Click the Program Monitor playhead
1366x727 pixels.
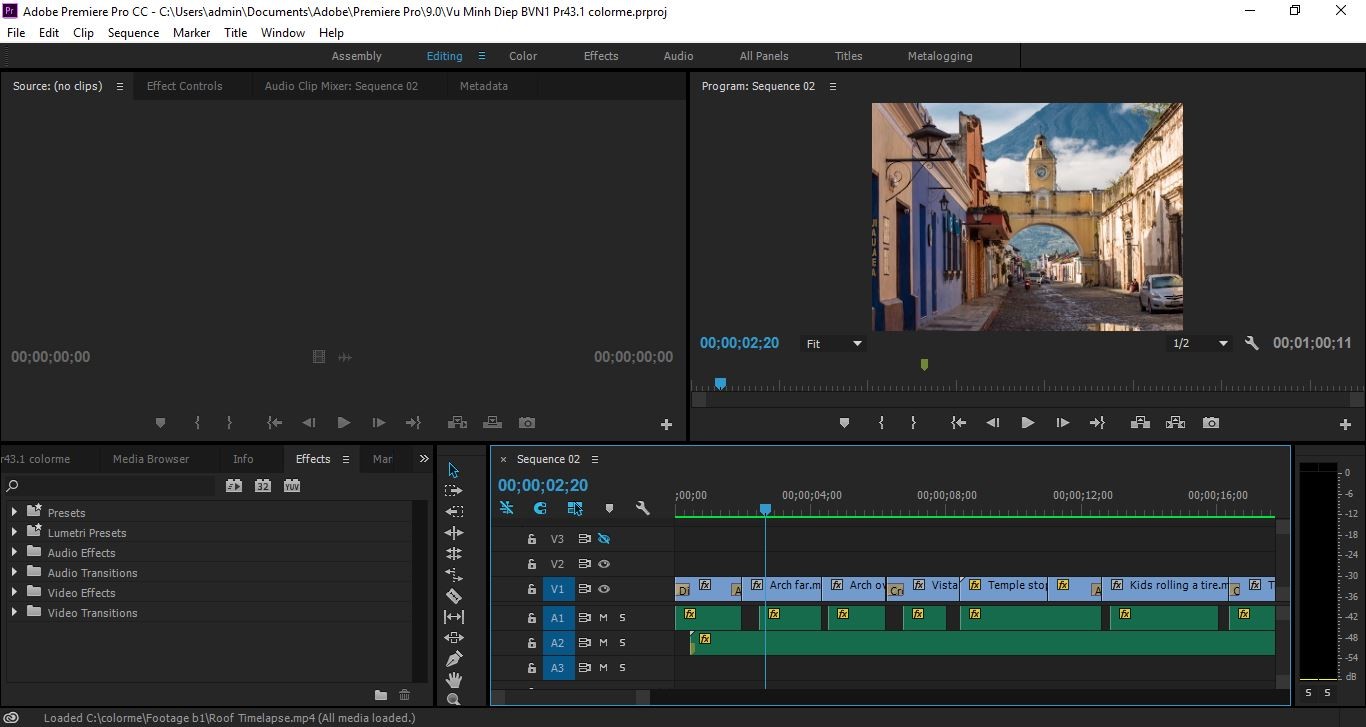click(720, 384)
